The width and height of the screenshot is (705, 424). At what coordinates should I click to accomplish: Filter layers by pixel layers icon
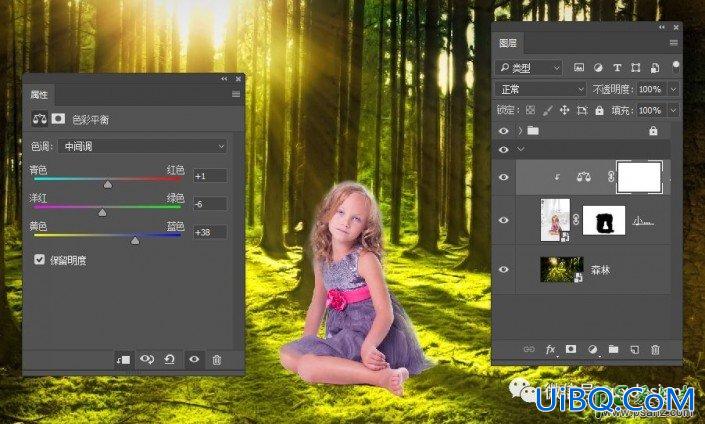[579, 68]
